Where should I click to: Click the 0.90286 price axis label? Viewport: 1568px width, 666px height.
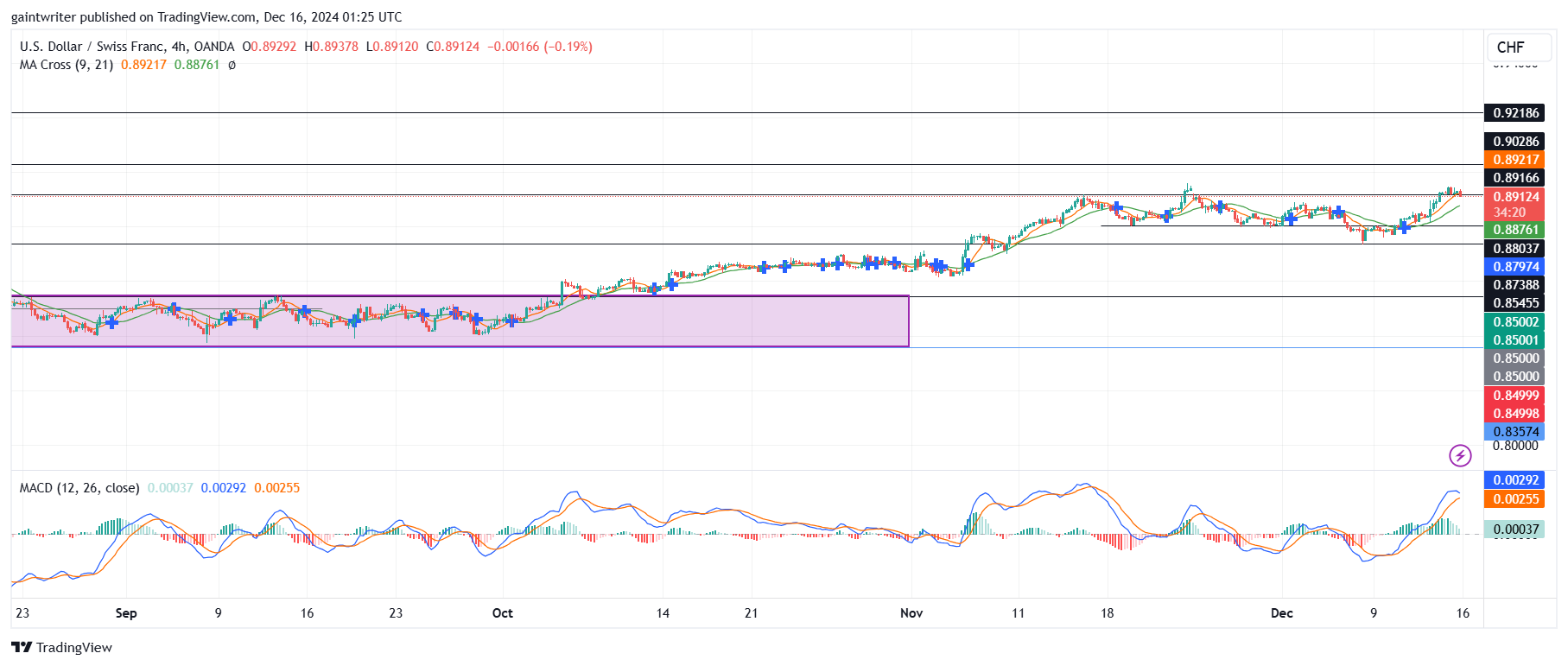(x=1514, y=142)
